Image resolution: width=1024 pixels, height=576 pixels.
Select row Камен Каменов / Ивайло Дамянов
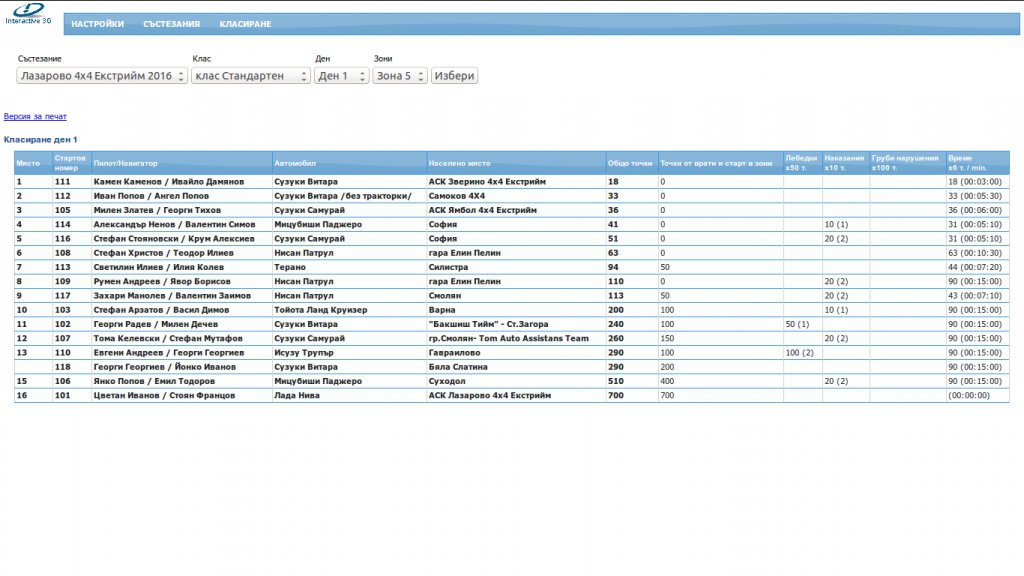[511, 182]
